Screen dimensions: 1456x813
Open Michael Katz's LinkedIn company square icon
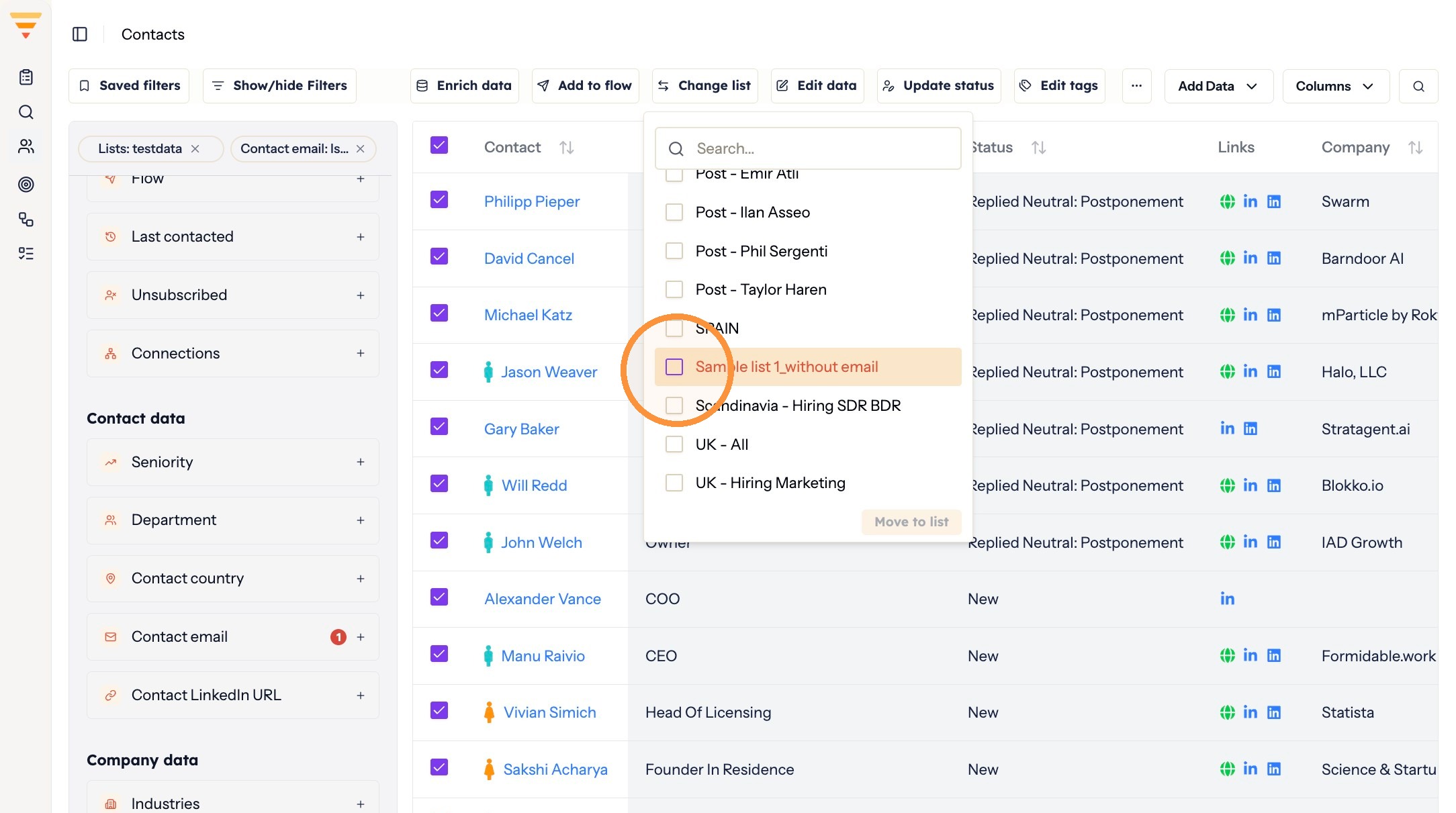point(1273,315)
